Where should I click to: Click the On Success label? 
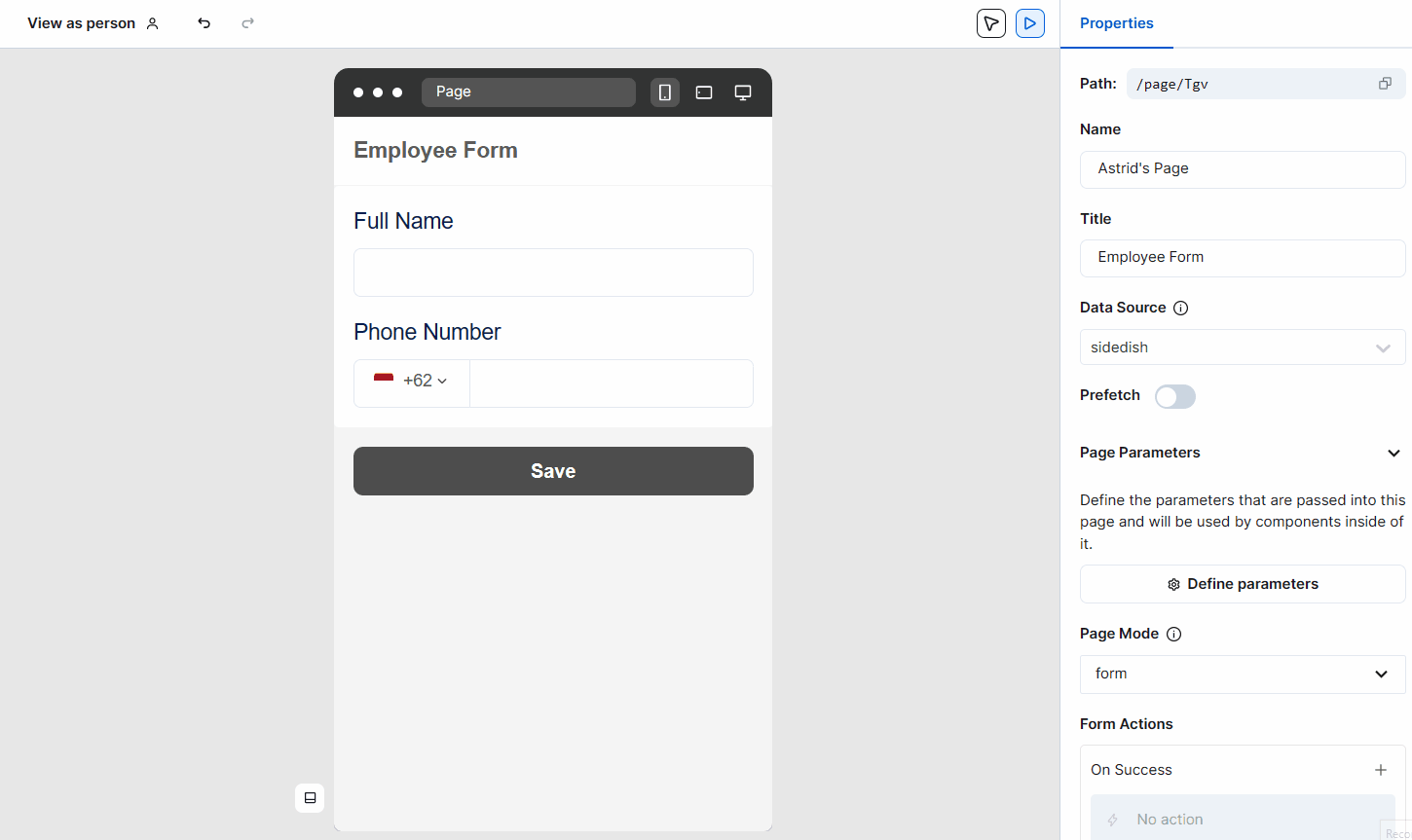pyautogui.click(x=1131, y=770)
